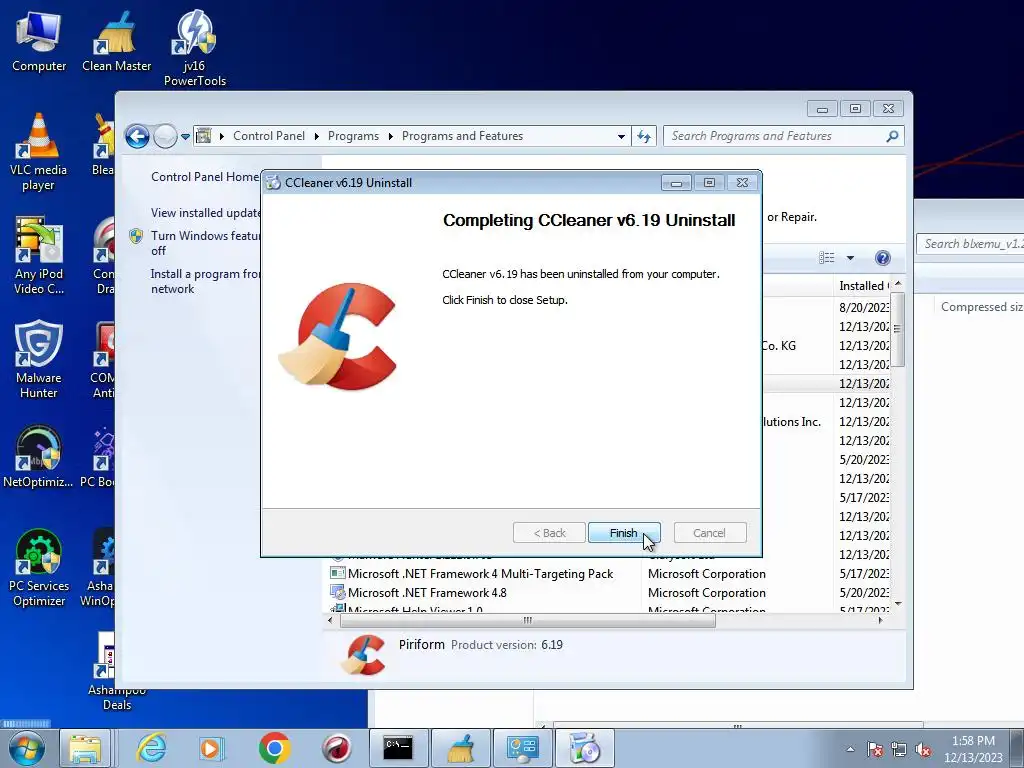Image resolution: width=1024 pixels, height=768 pixels.
Task: Open the Help button in Programs and Features
Action: (882, 258)
